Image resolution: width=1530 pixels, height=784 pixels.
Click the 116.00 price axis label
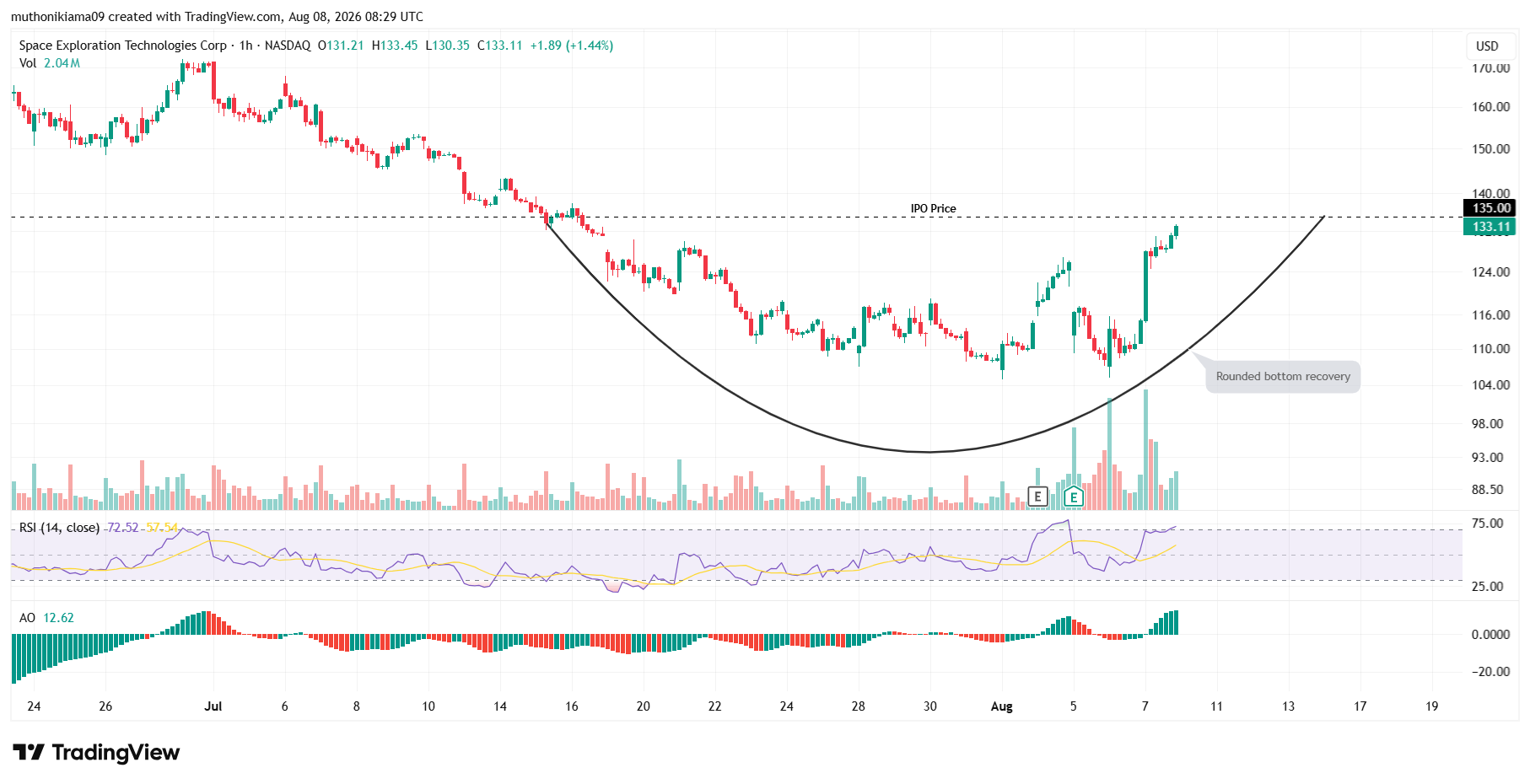(1491, 315)
